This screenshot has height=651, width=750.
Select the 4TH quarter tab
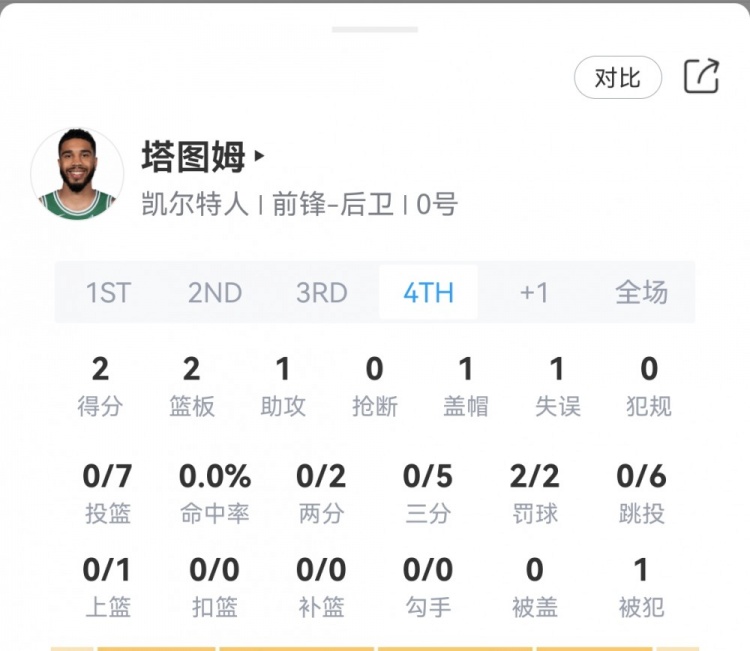[x=428, y=293]
